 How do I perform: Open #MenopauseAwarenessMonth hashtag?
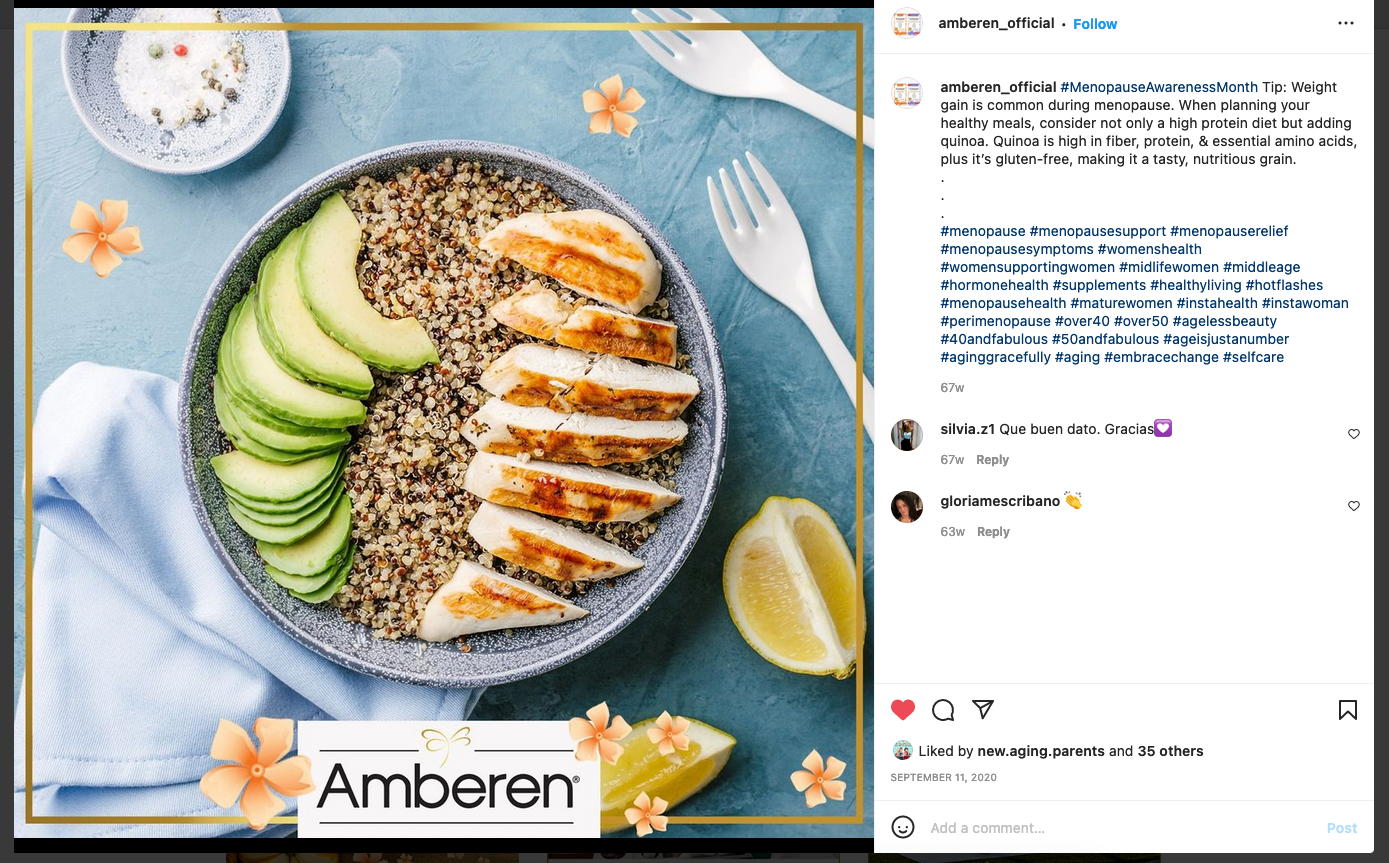1159,87
